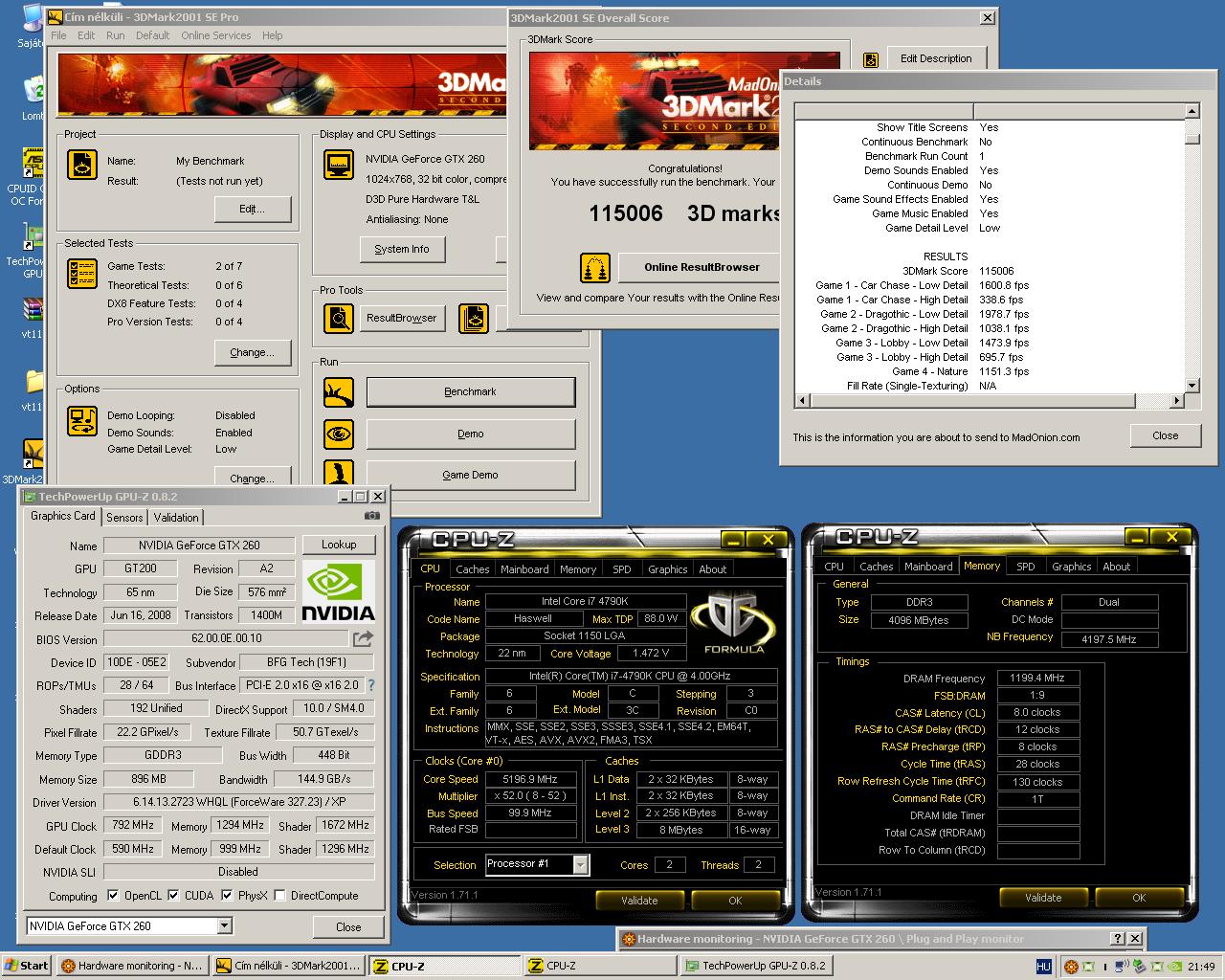Open the Online Services menu

pos(216,35)
